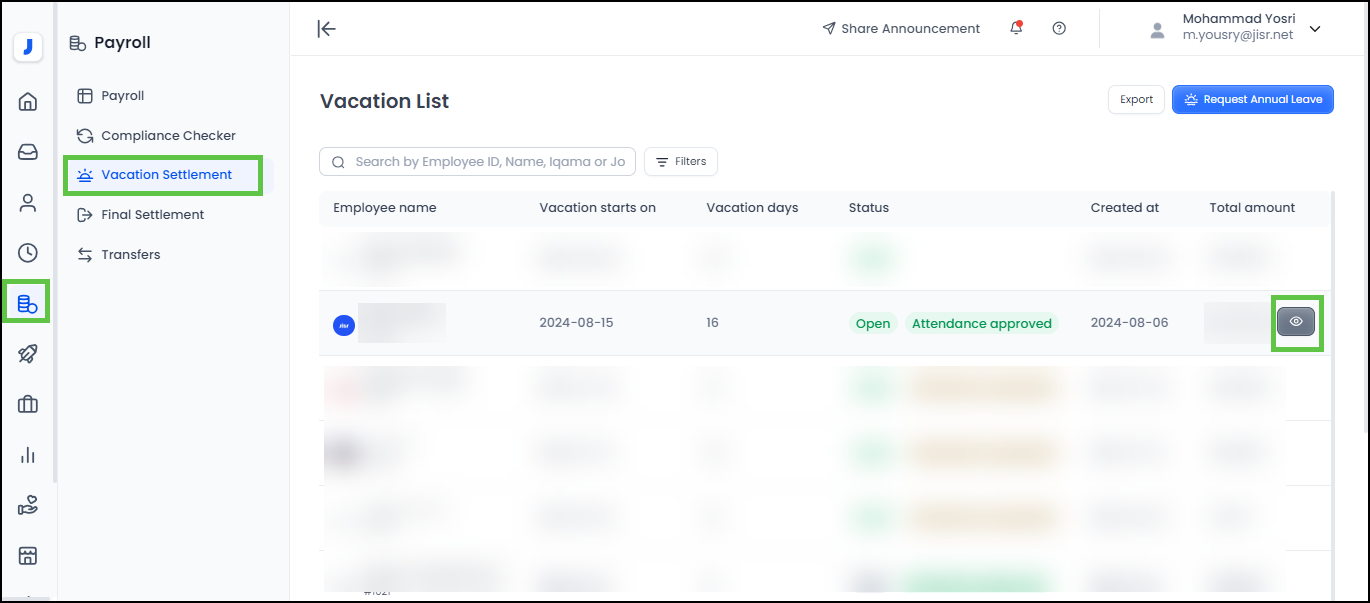Viewport: 1370px width, 603px height.
Task: Open the rocket icon in the sidebar
Action: 28,354
